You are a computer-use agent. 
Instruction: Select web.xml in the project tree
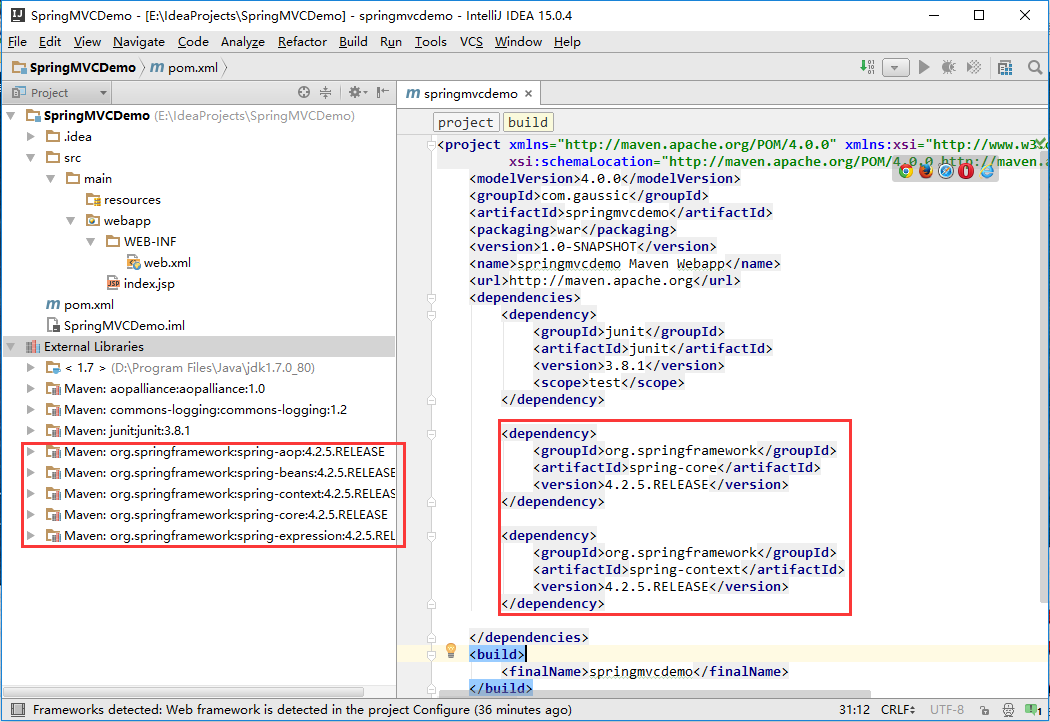click(x=159, y=263)
